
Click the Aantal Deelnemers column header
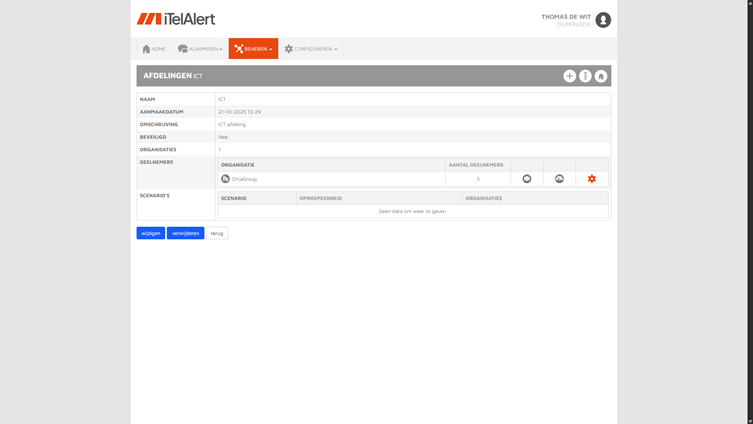tap(476, 165)
